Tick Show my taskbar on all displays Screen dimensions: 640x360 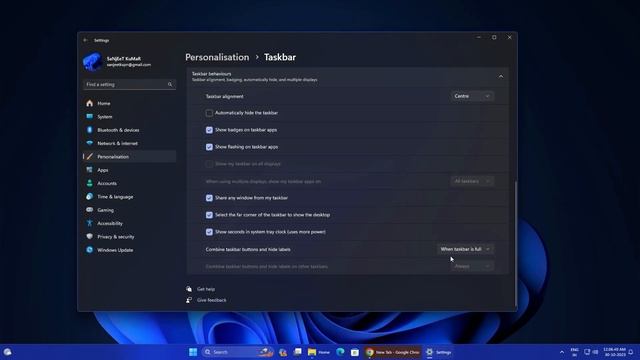[x=209, y=164]
